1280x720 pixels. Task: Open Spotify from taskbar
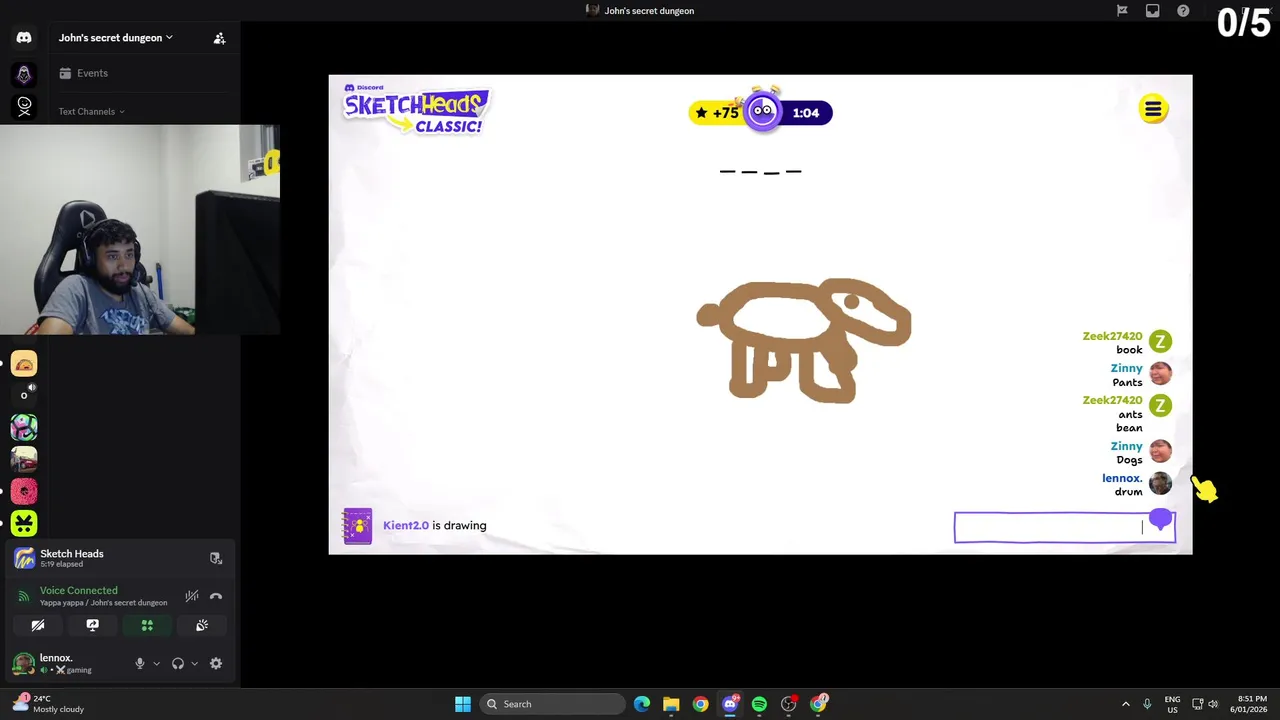coord(759,704)
